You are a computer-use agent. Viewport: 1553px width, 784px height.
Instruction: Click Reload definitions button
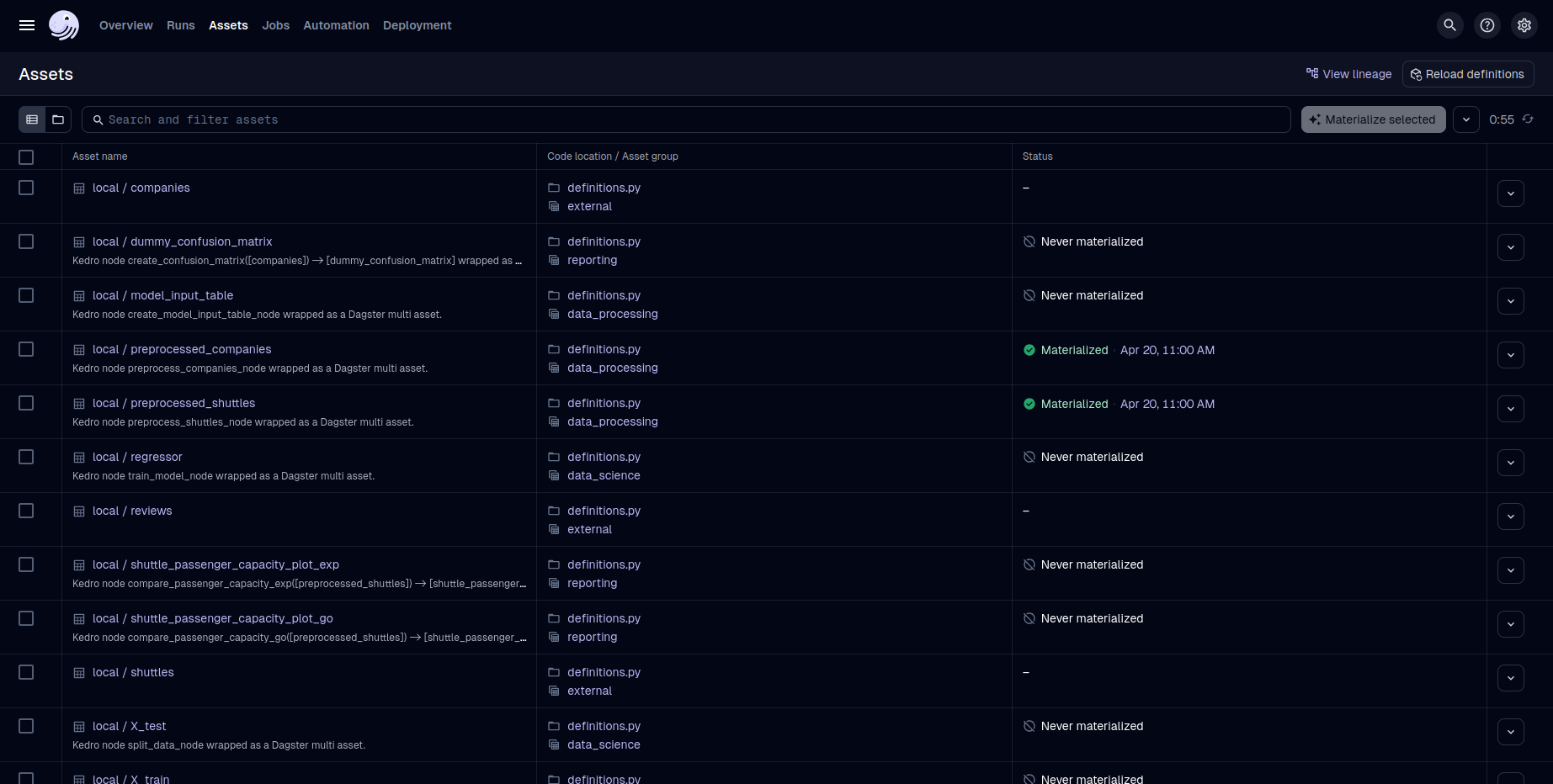tap(1468, 74)
